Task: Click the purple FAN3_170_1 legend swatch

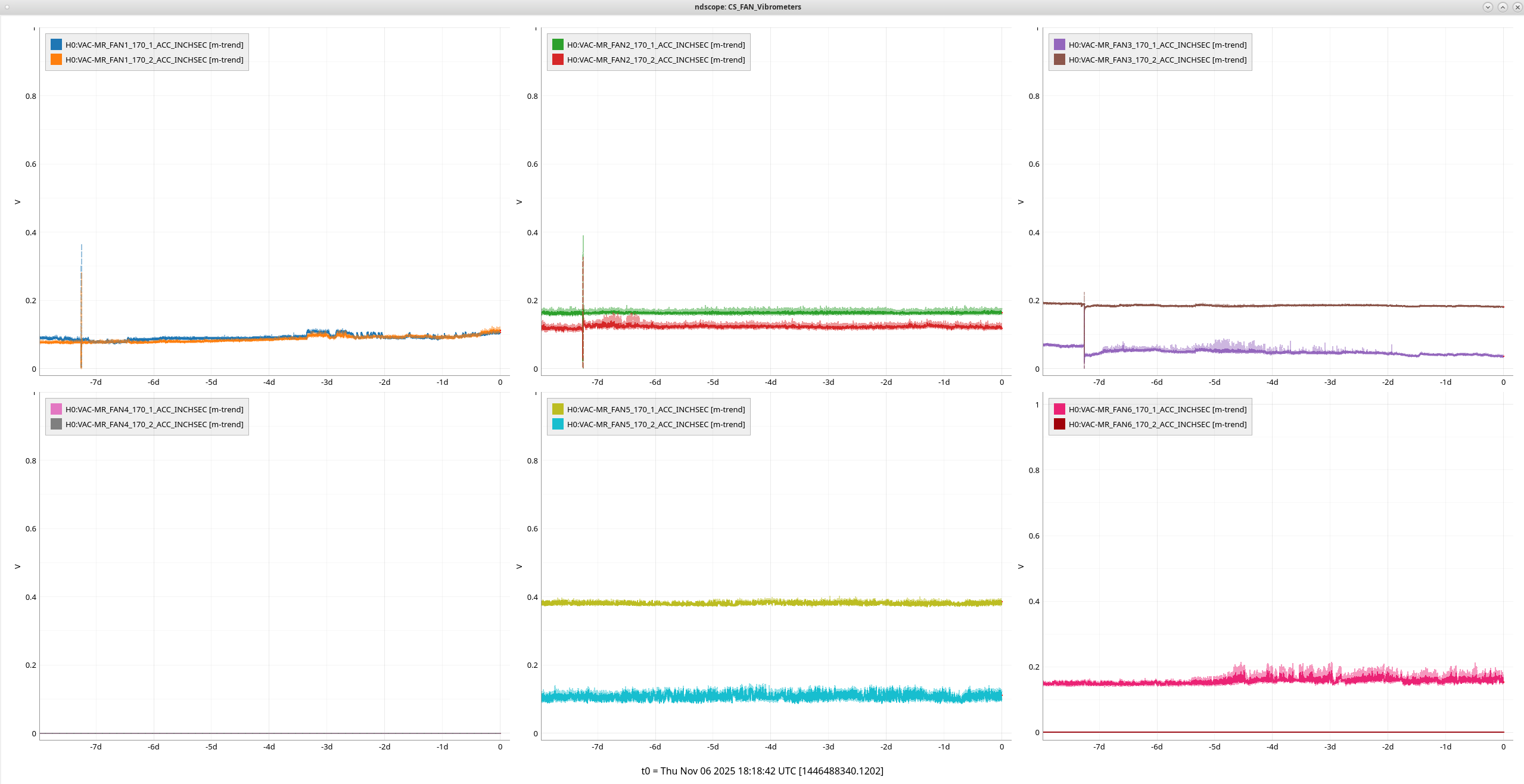Action: (1059, 45)
